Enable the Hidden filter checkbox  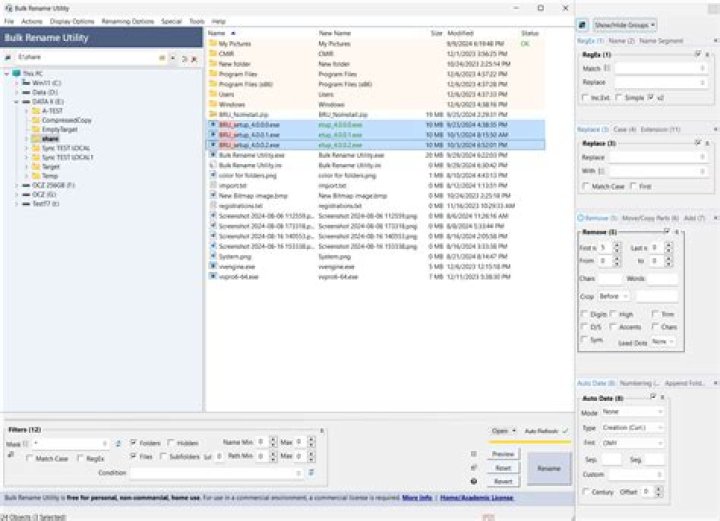[x=171, y=443]
